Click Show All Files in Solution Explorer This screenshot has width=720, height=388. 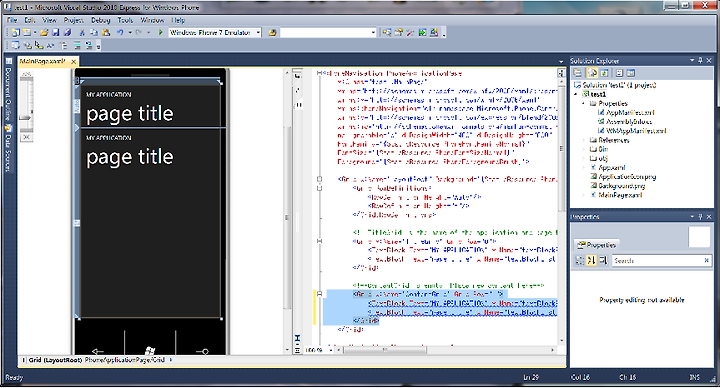tap(592, 73)
